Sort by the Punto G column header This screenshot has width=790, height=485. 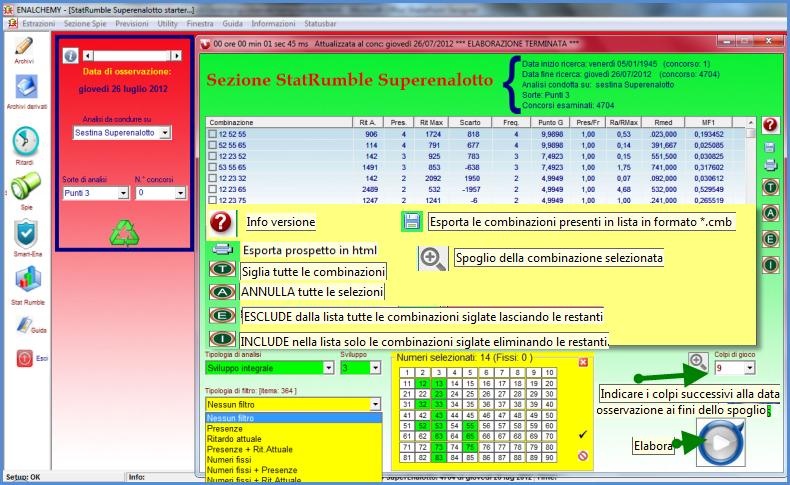tap(550, 122)
